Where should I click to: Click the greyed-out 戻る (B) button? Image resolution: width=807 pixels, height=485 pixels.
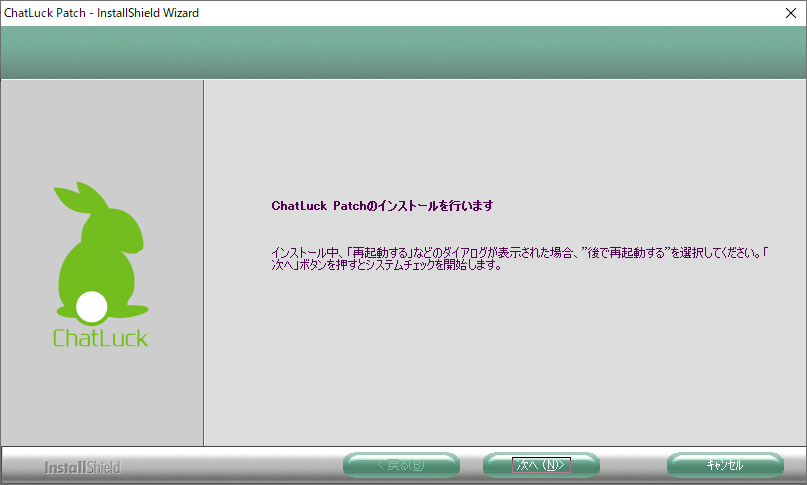(x=400, y=465)
